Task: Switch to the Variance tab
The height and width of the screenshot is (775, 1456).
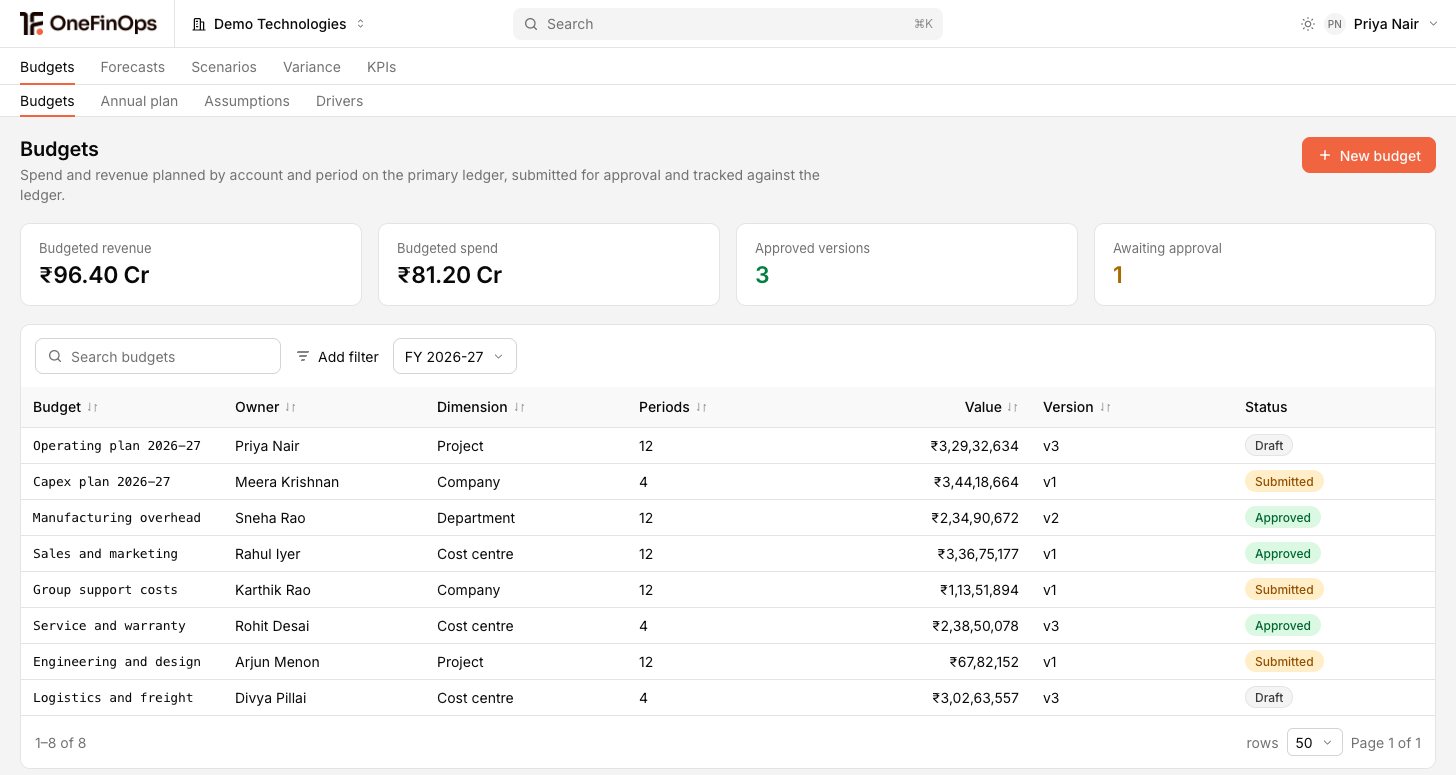Action: click(x=312, y=67)
